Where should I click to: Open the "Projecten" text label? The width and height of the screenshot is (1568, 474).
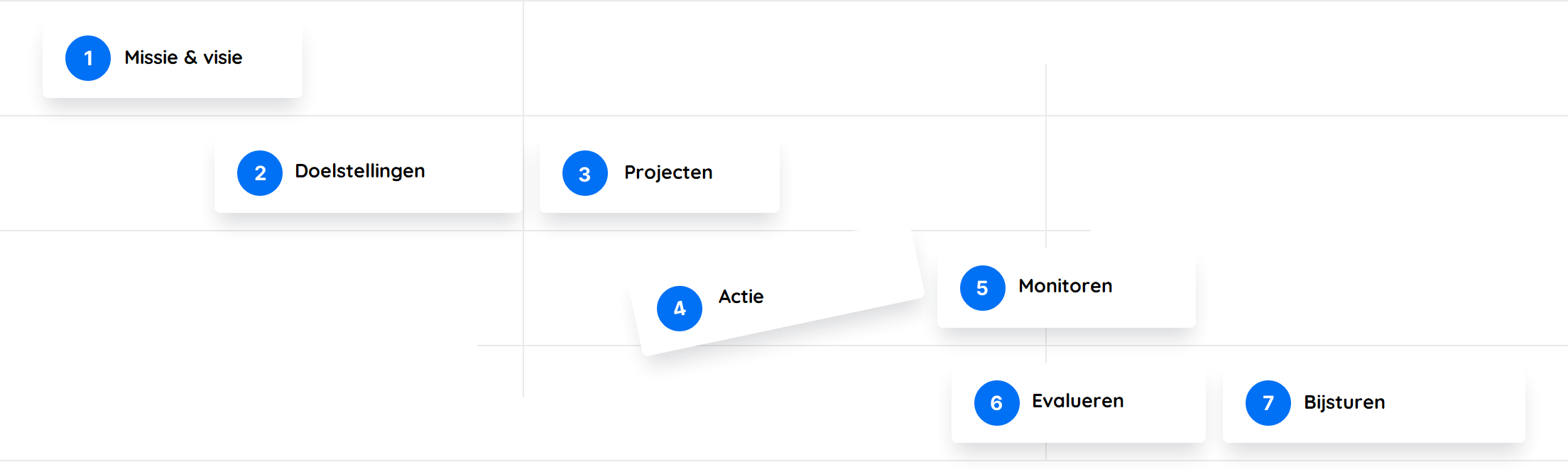(x=668, y=172)
